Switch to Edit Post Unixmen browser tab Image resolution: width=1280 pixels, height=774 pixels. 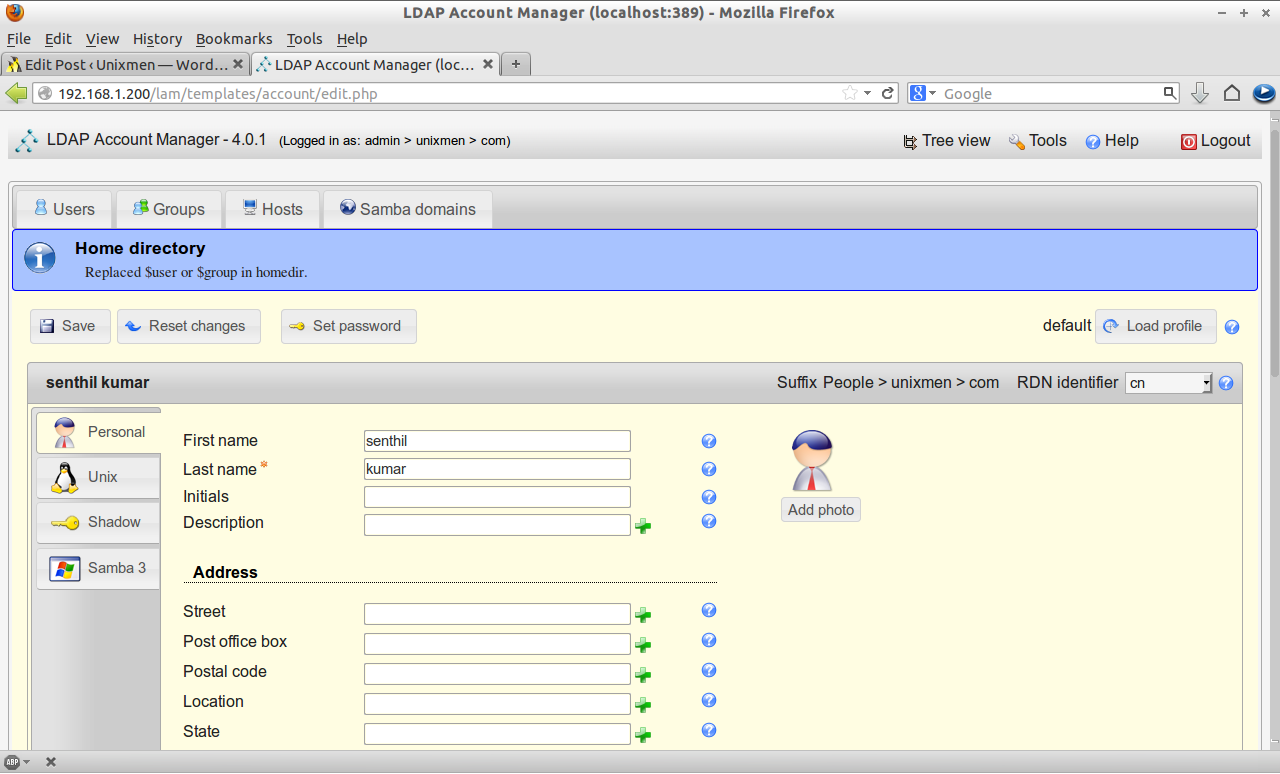coord(125,64)
